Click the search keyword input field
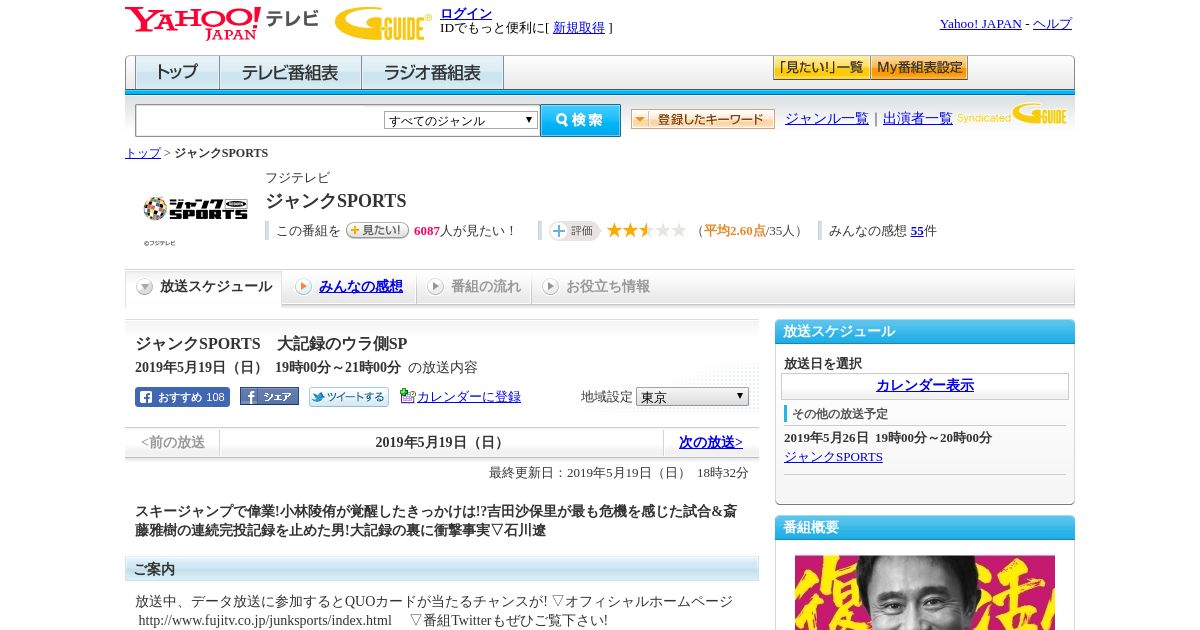The height and width of the screenshot is (630, 1200). [259, 120]
